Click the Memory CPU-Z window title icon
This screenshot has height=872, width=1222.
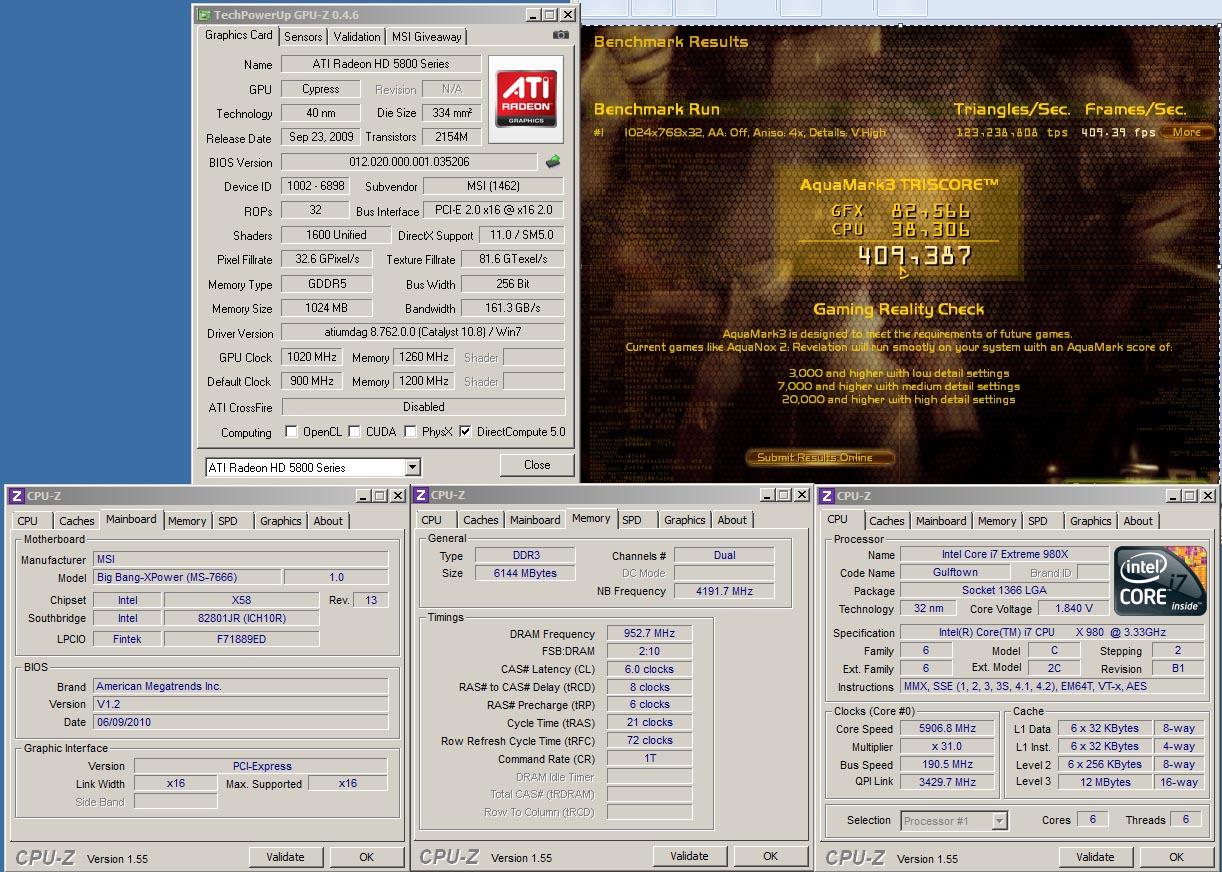click(421, 495)
